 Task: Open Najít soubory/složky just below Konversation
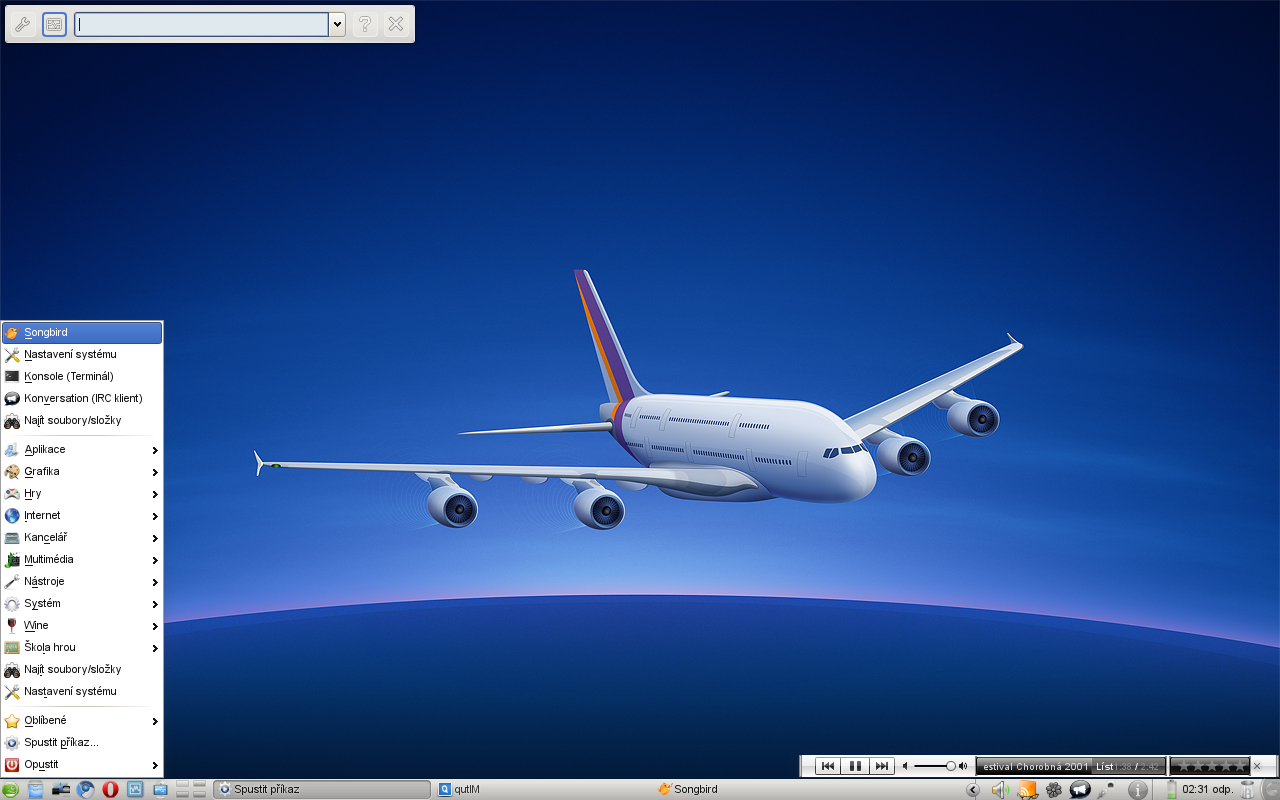click(x=82, y=420)
